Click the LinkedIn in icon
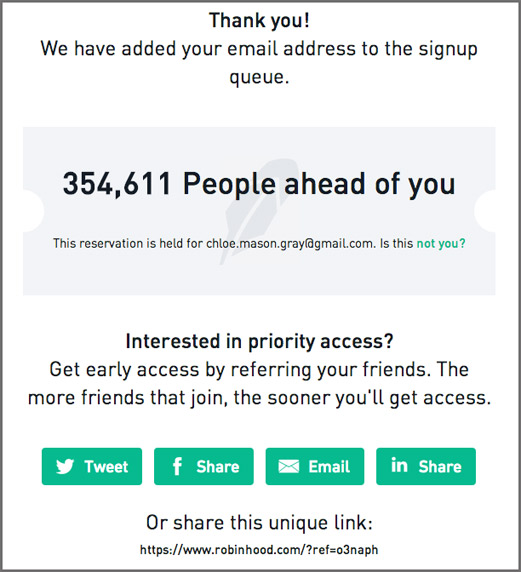Image resolution: width=521 pixels, height=572 pixels. [399, 465]
